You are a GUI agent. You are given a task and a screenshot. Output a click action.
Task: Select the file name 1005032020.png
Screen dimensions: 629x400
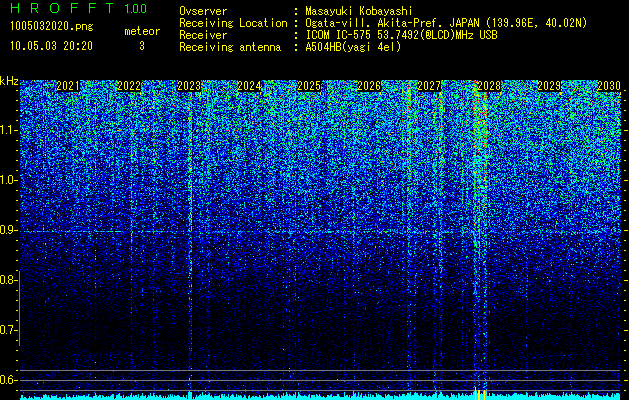(51, 27)
